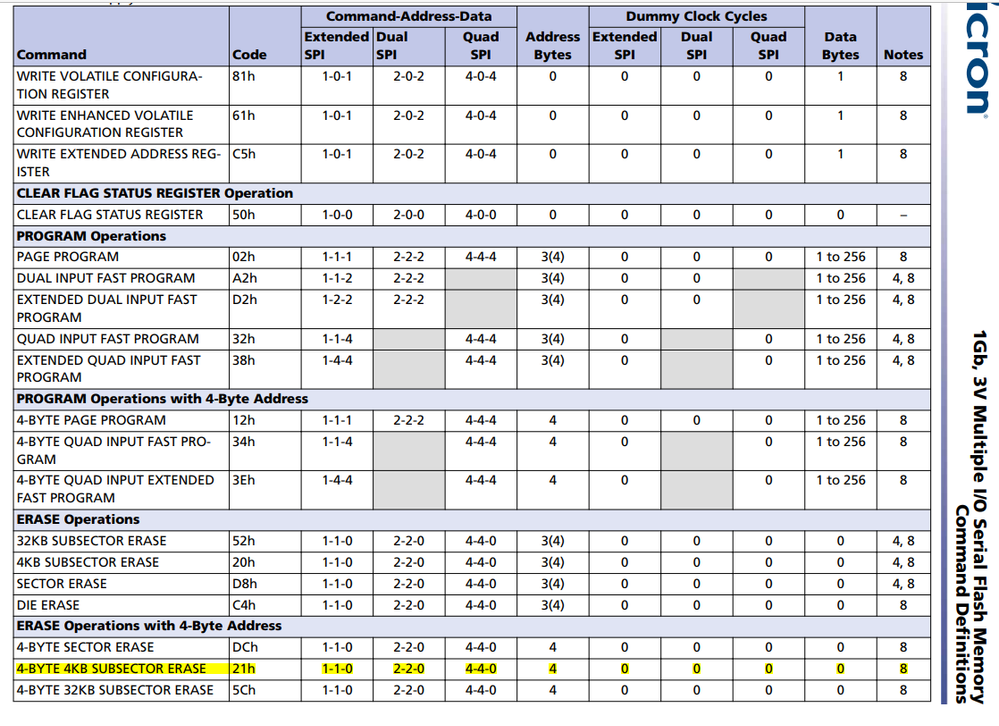This screenshot has width=999, height=726.
Task: Select the 32h code cell
Action: pos(265,339)
